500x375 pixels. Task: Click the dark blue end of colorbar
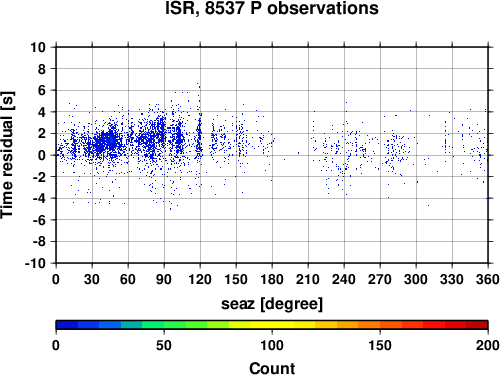click(67, 325)
